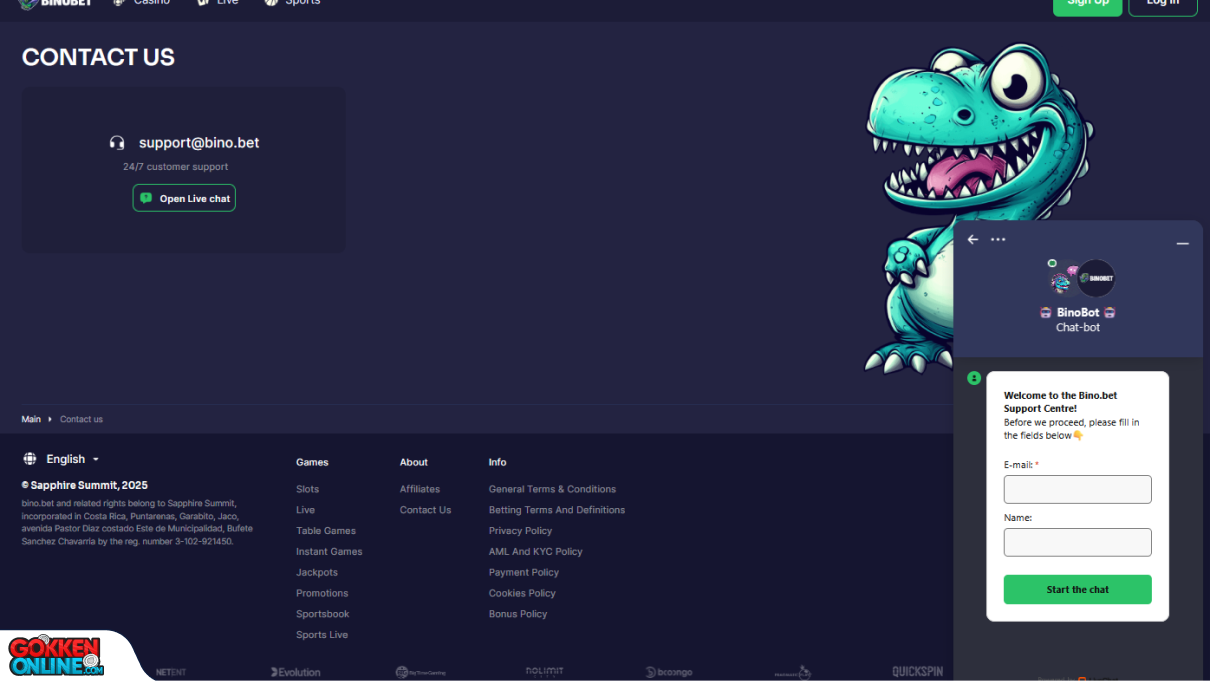Click the Info footer column heading

point(497,462)
